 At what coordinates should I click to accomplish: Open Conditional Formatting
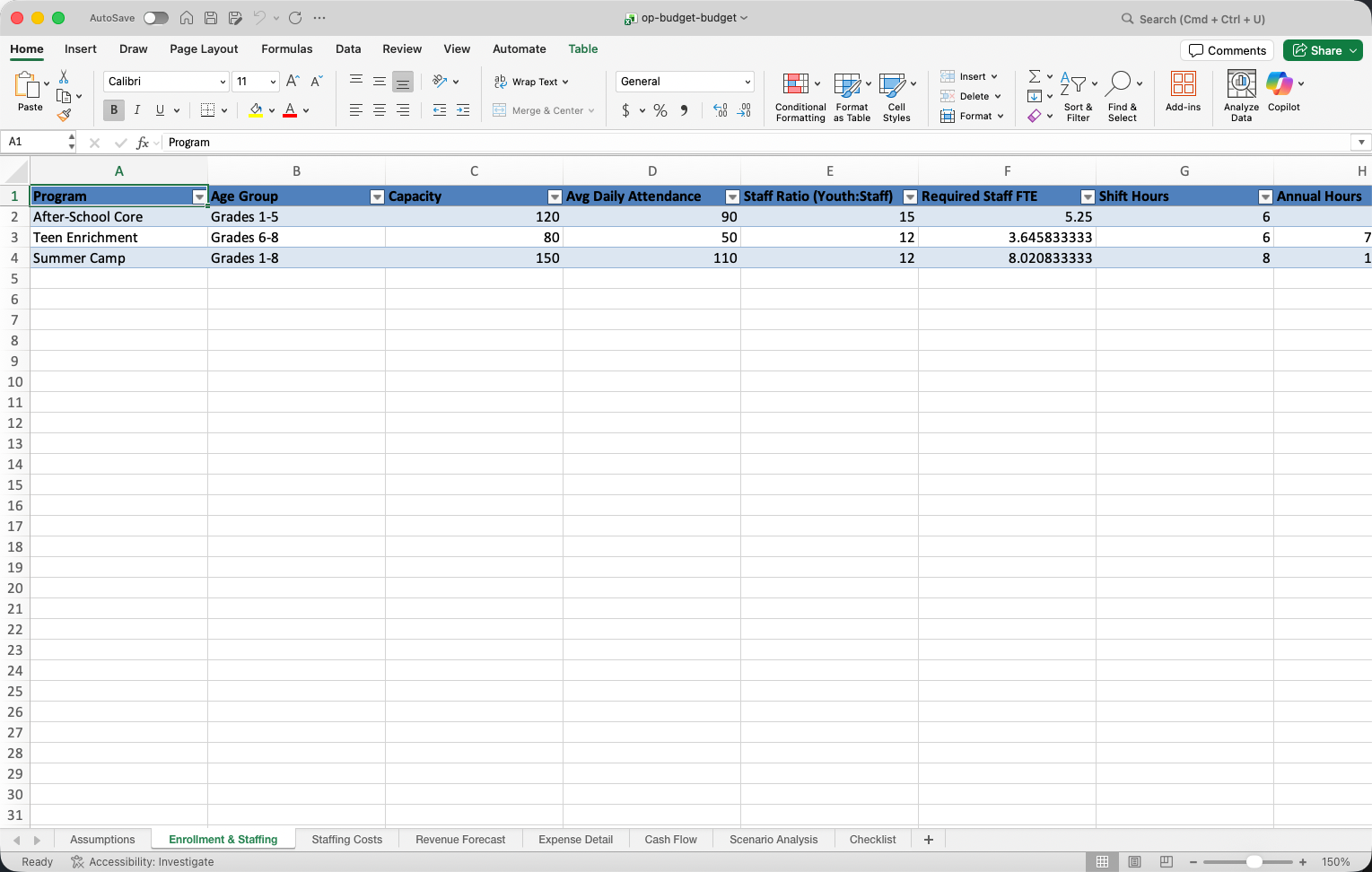click(x=800, y=97)
